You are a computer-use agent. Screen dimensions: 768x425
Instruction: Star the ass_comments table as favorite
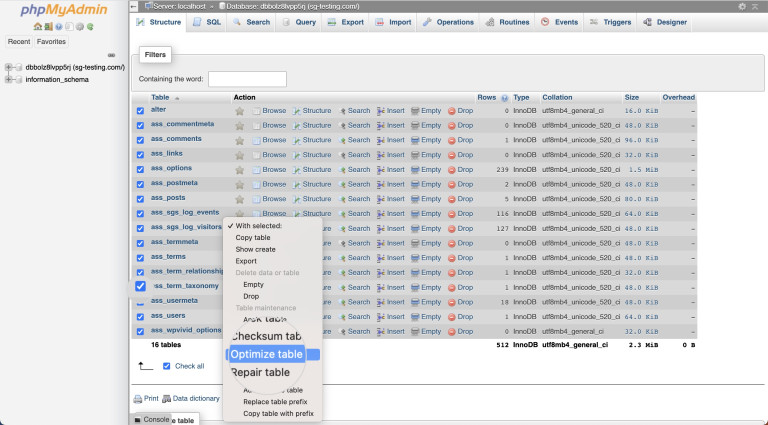[x=240, y=141]
